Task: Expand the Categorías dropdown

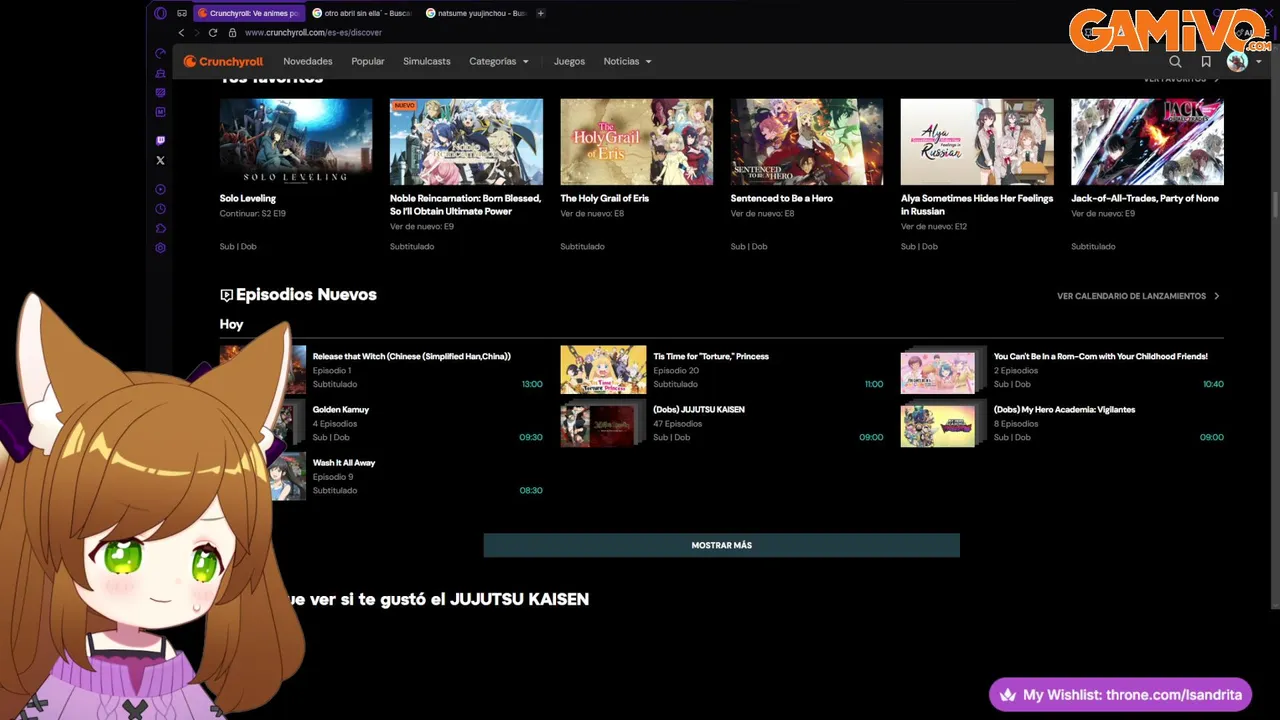Action: point(499,61)
